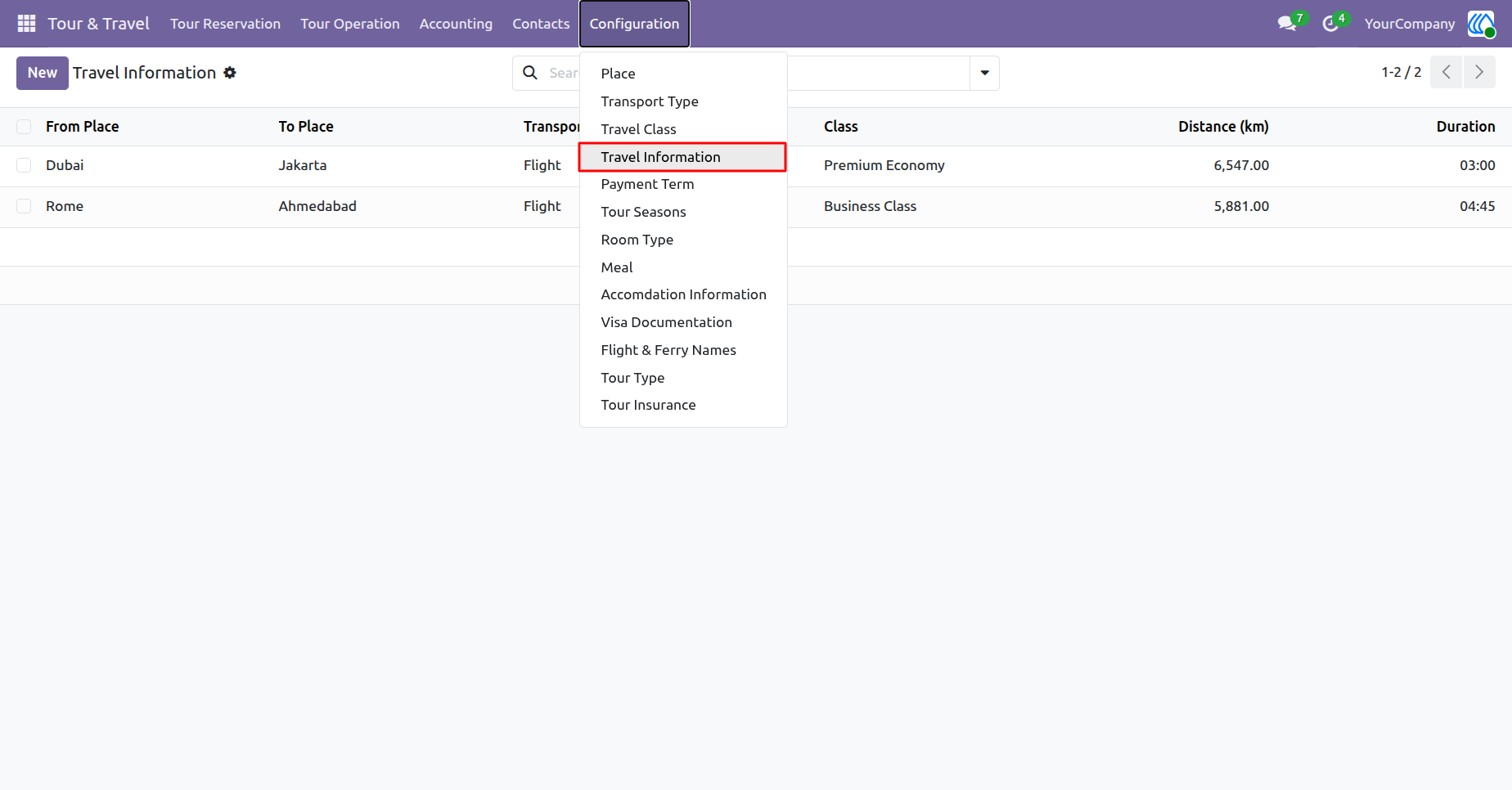
Task: Select Visa Documentation menu entry
Action: click(x=683, y=322)
